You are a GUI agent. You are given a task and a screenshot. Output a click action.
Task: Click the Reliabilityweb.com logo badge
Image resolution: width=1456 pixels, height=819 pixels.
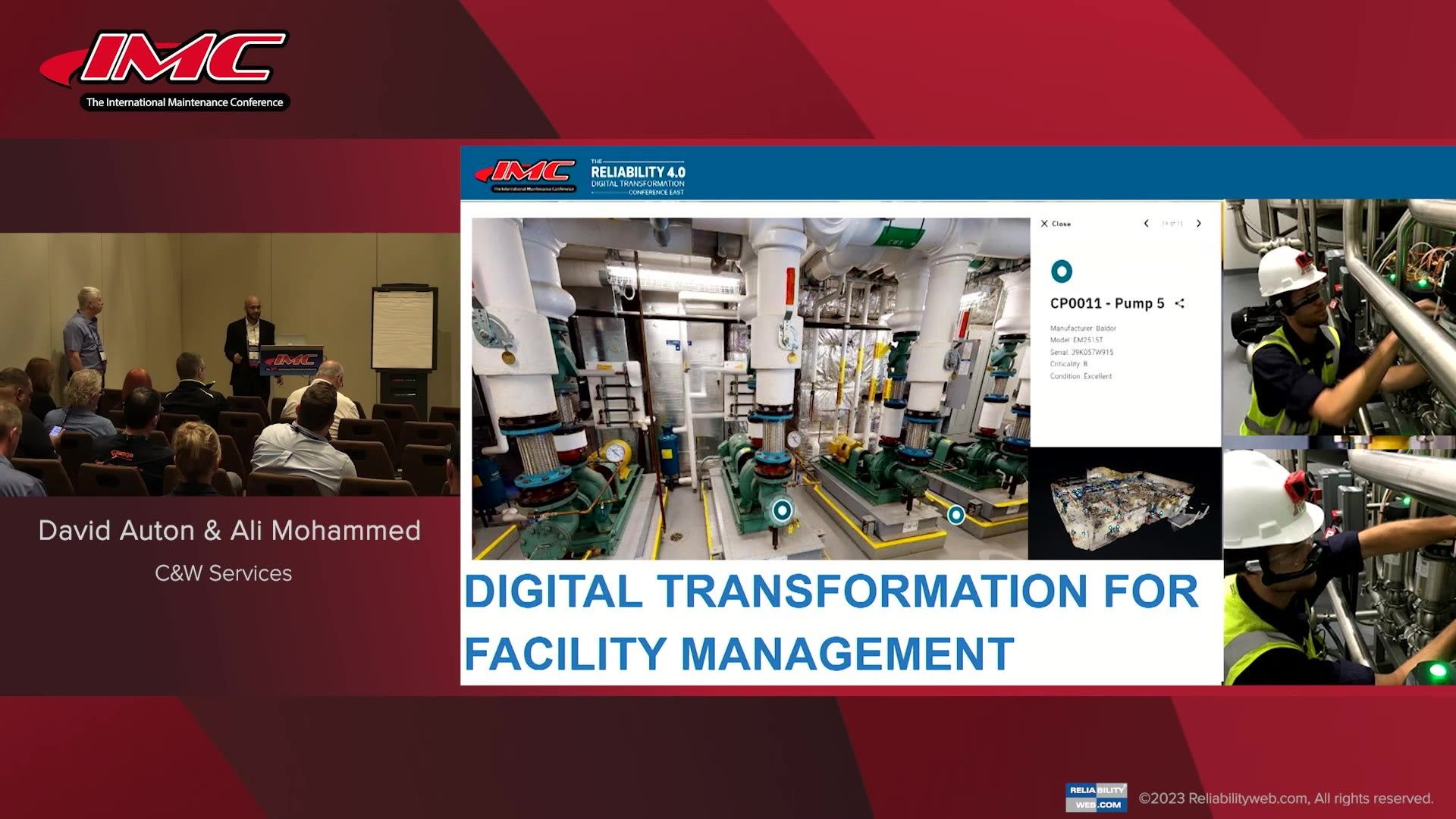(x=1095, y=796)
